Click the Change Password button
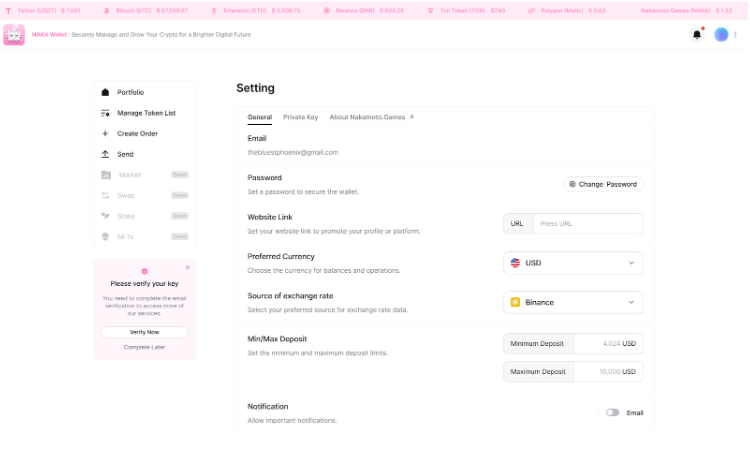Viewport: 750px width, 452px height. [x=602, y=184]
